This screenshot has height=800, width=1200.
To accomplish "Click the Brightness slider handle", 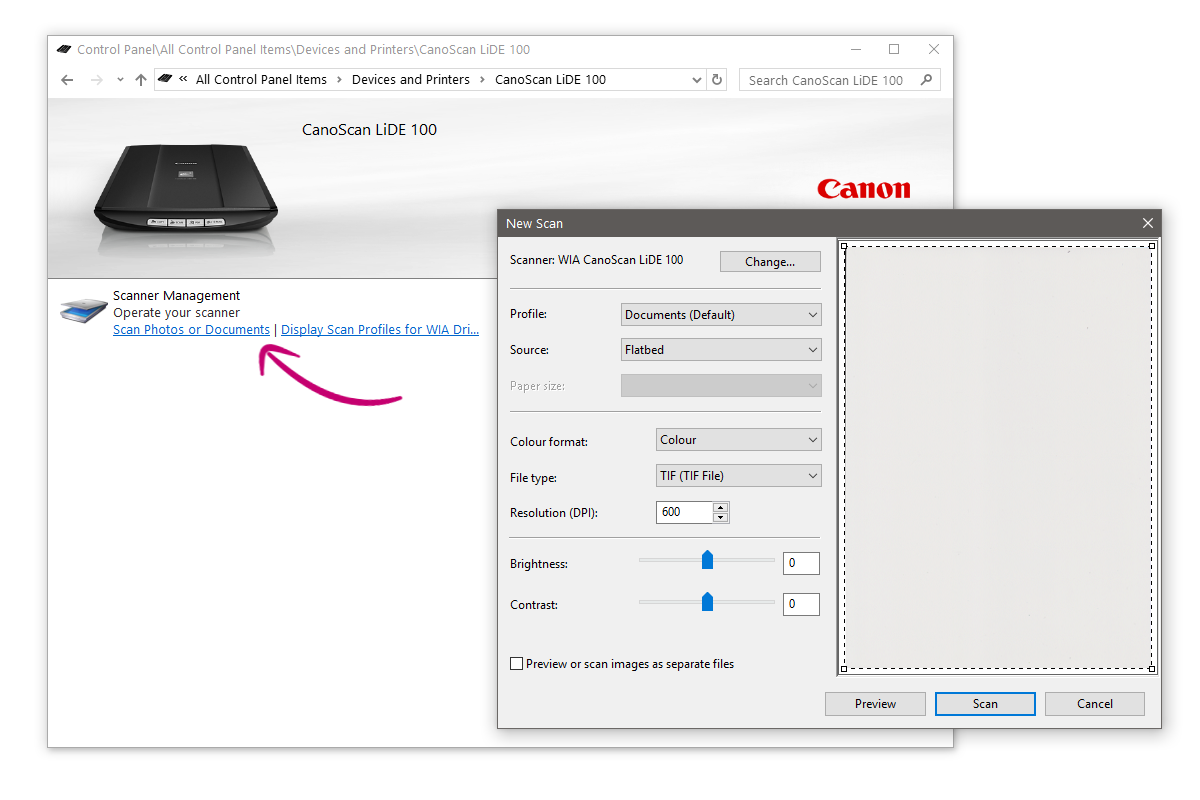I will (707, 560).
